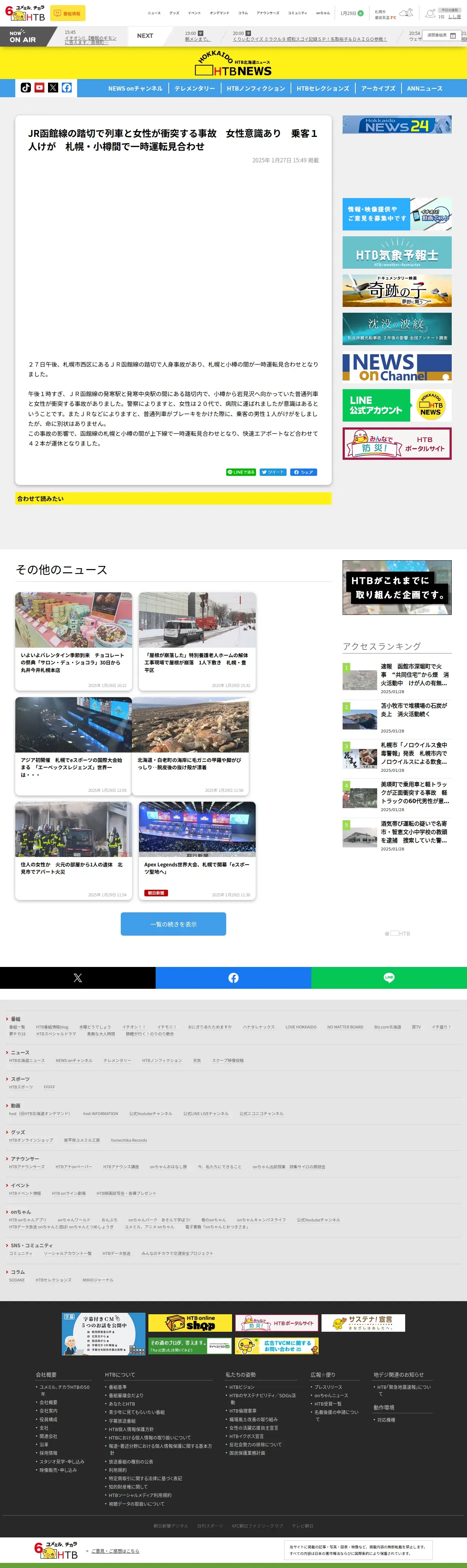Screen dimensions: 467x1568
Task: Click the HTB logo in the top header
Action: pyautogui.click(x=25, y=13)
